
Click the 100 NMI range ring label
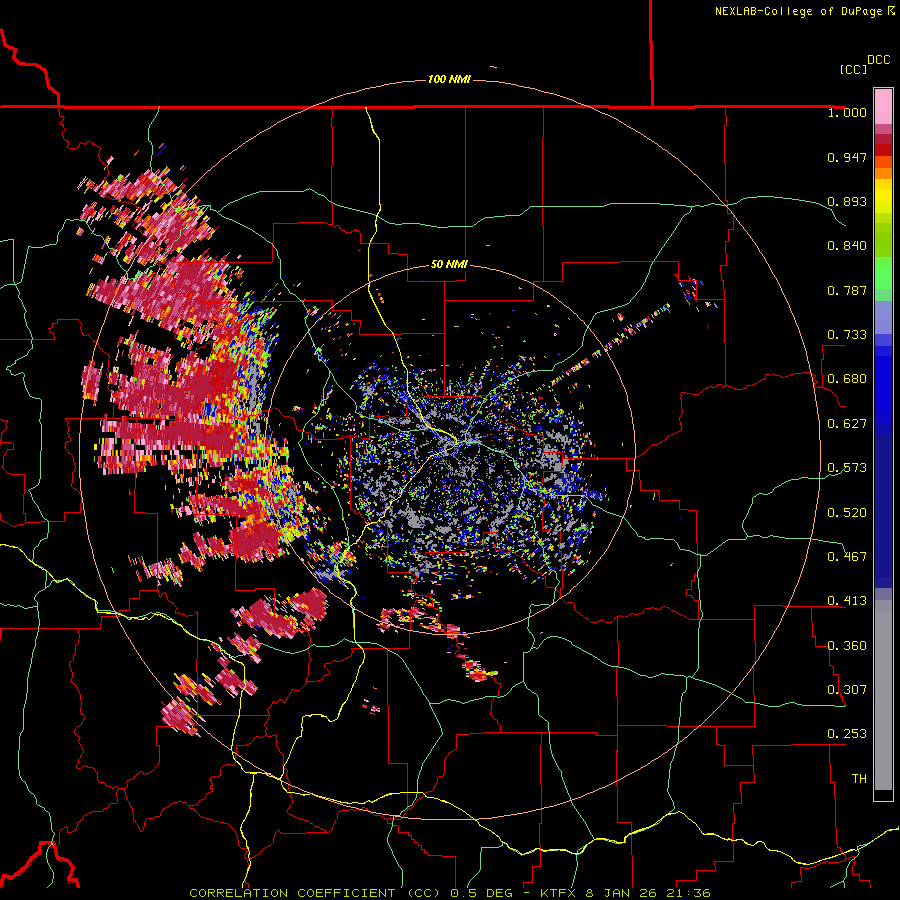click(x=449, y=79)
